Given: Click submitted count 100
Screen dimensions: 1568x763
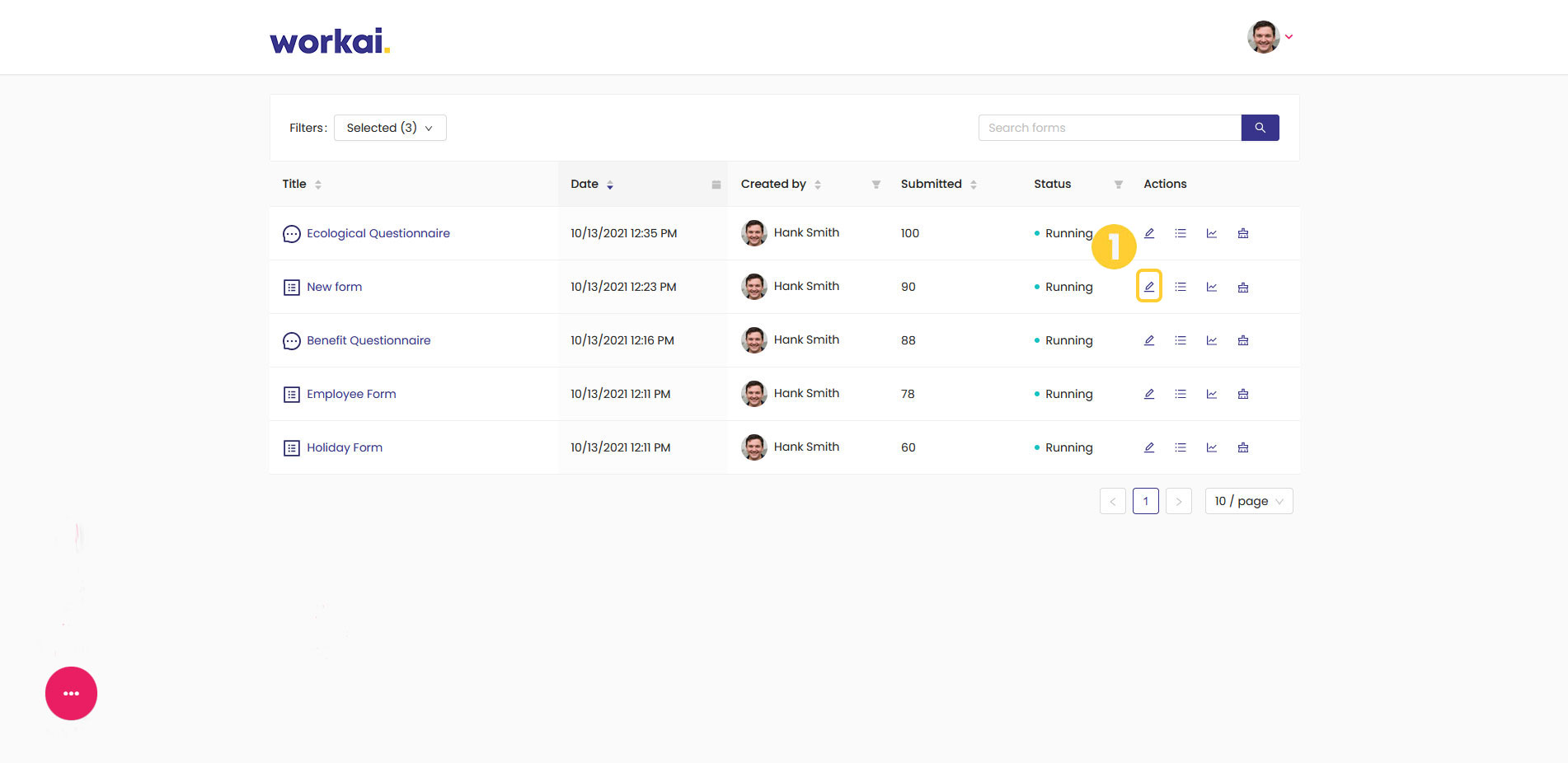Looking at the screenshot, I should [909, 233].
